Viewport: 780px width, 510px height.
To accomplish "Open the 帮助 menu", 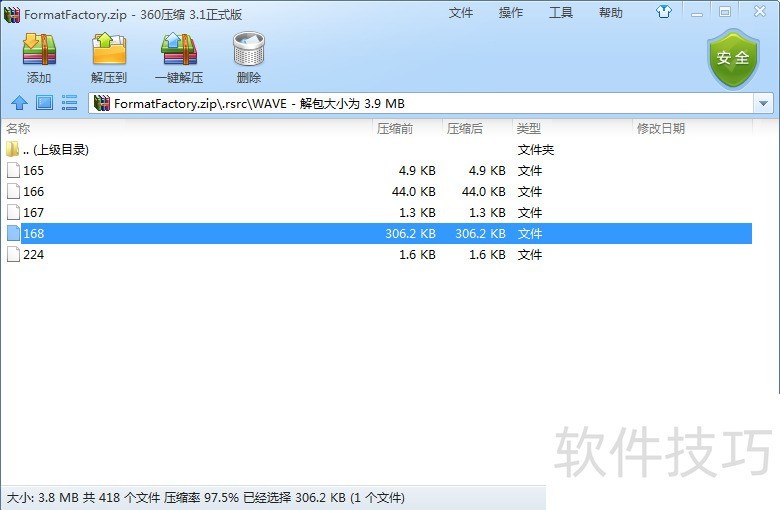I will (611, 12).
